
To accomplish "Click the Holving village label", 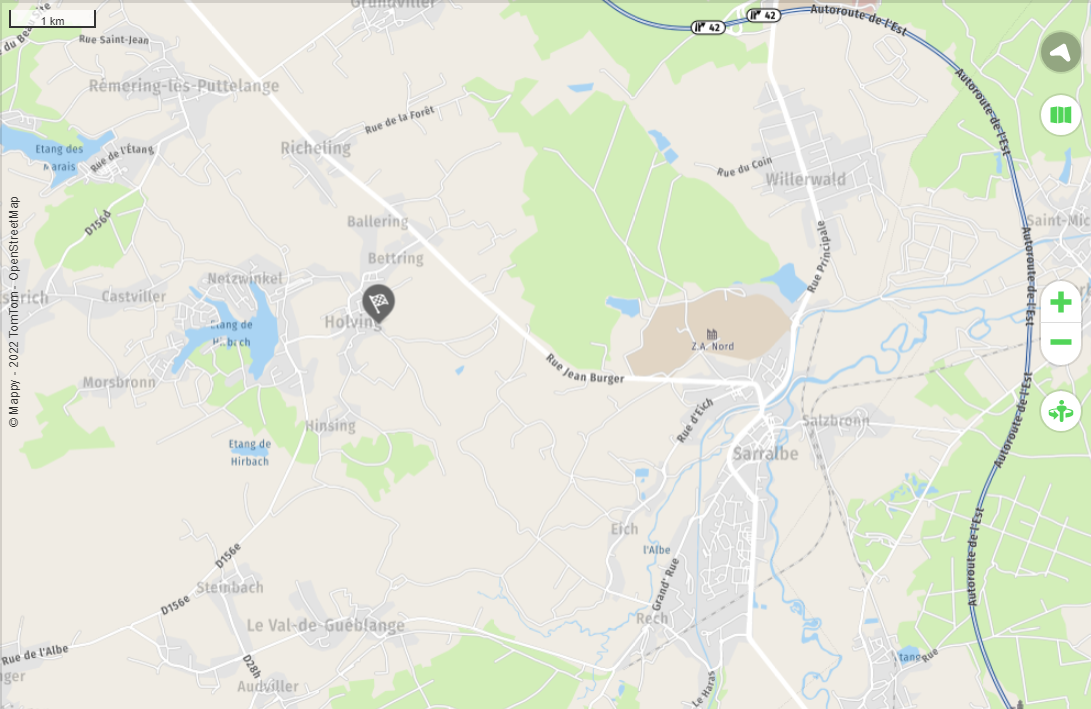I will click(353, 322).
